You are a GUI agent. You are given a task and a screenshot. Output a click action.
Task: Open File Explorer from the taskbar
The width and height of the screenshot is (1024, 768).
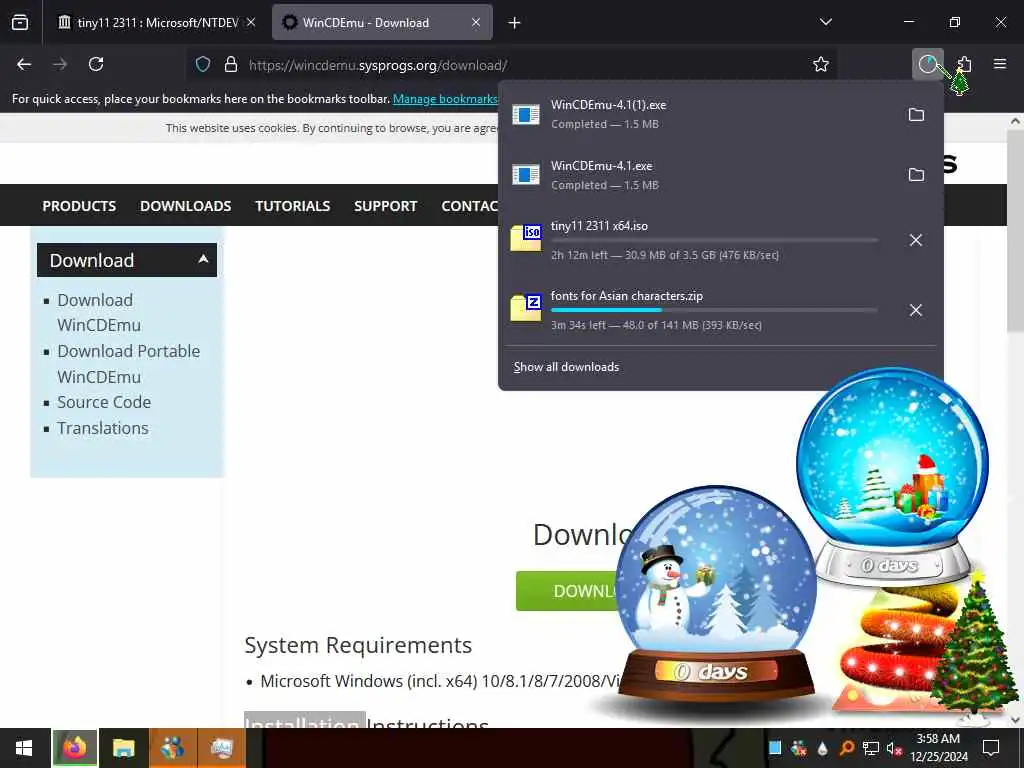[123, 748]
